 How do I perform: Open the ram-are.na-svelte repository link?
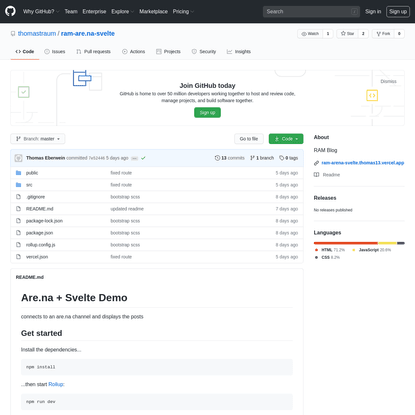tap(88, 34)
